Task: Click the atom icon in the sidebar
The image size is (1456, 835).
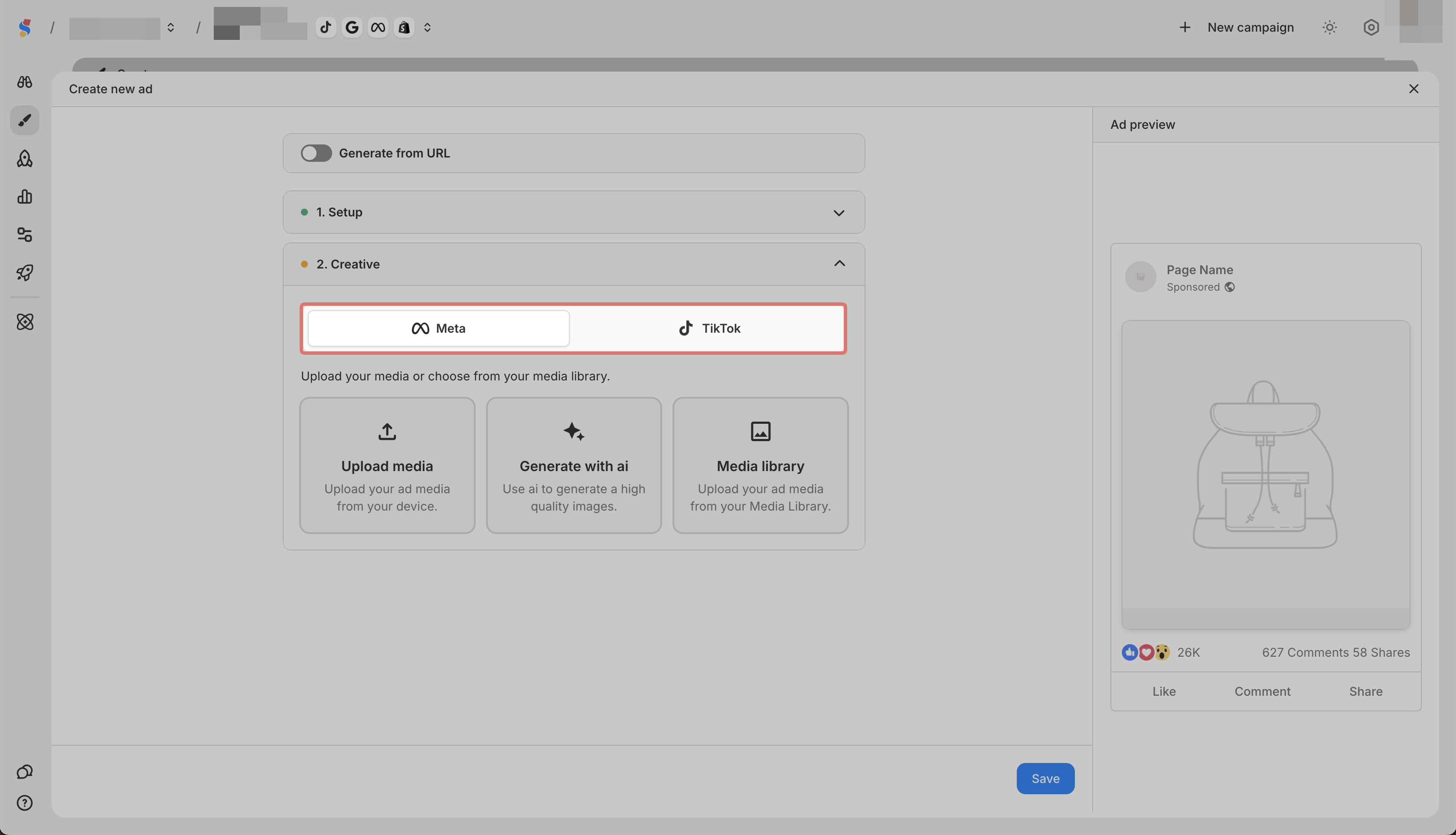Action: 25,322
